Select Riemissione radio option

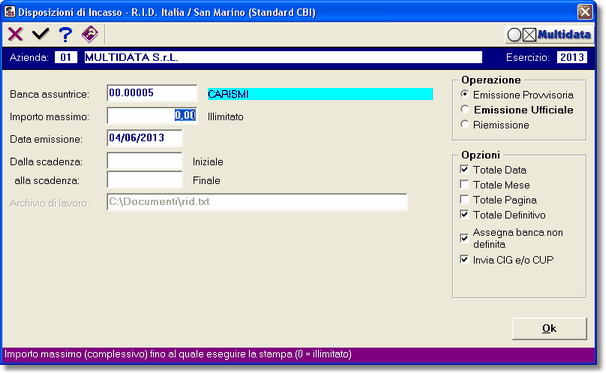pos(465,124)
